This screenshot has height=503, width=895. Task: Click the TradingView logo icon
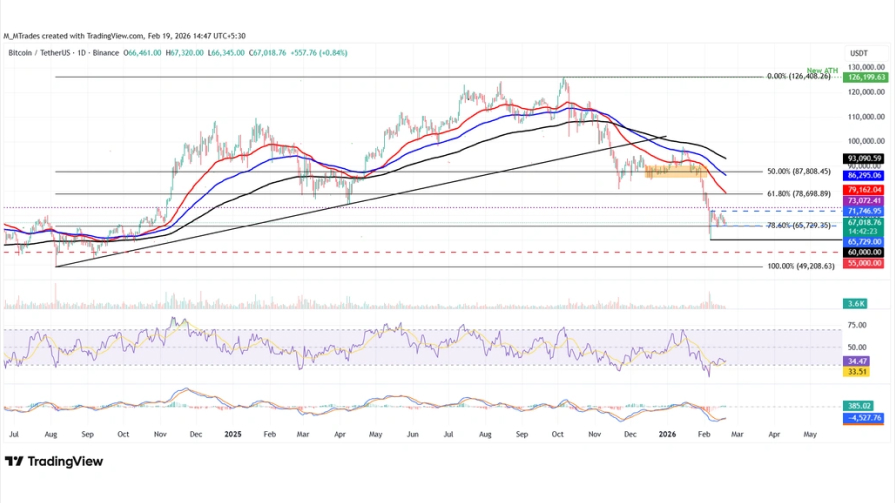click(14, 461)
